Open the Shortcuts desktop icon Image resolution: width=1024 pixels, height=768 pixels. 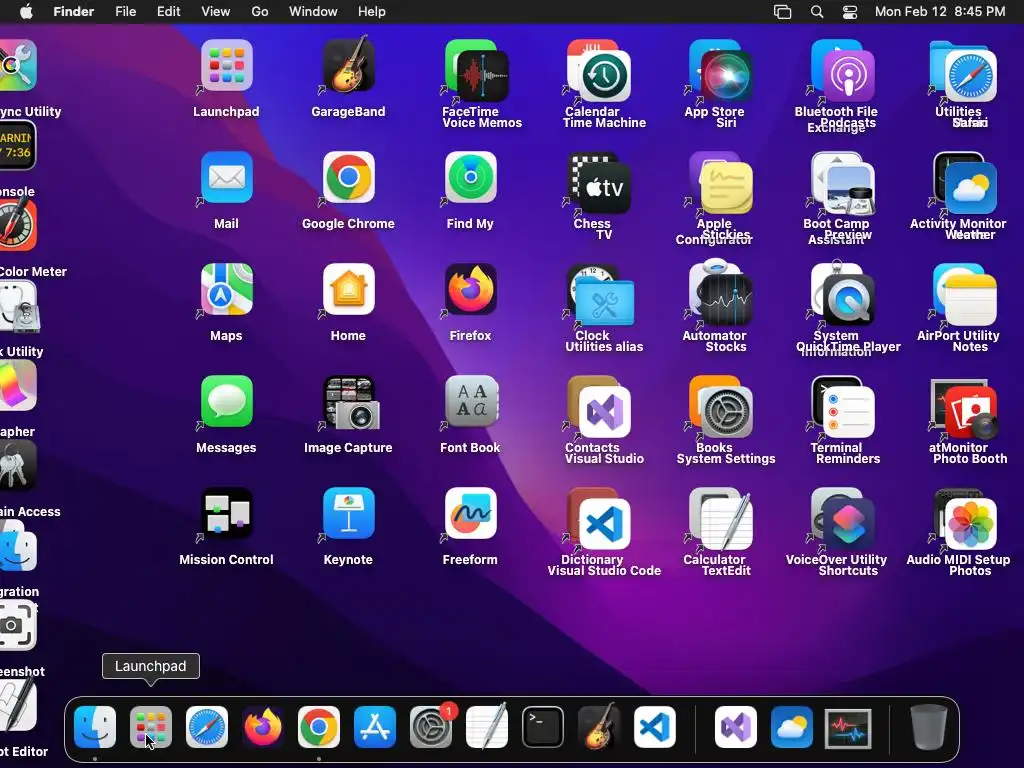[848, 524]
